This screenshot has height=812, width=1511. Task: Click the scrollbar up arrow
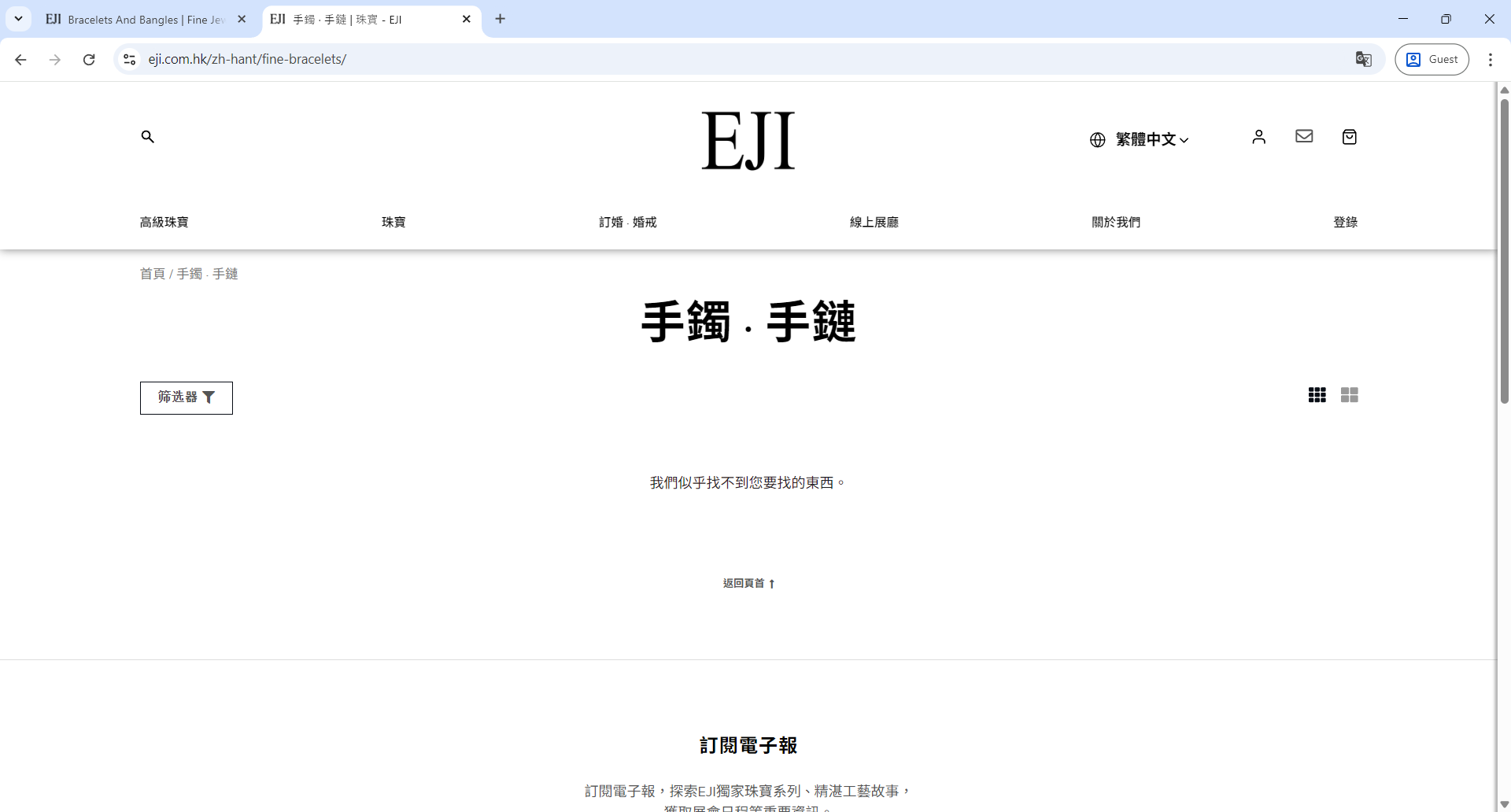(x=1505, y=90)
